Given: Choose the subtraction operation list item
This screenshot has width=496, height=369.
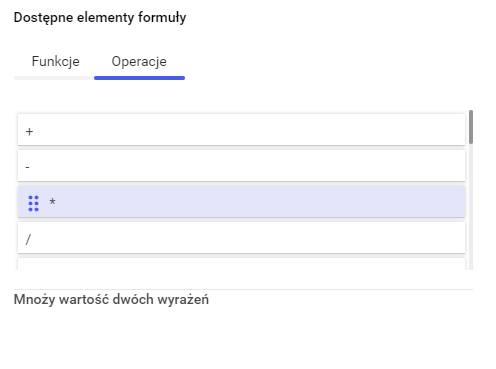Looking at the screenshot, I should coord(241,166).
